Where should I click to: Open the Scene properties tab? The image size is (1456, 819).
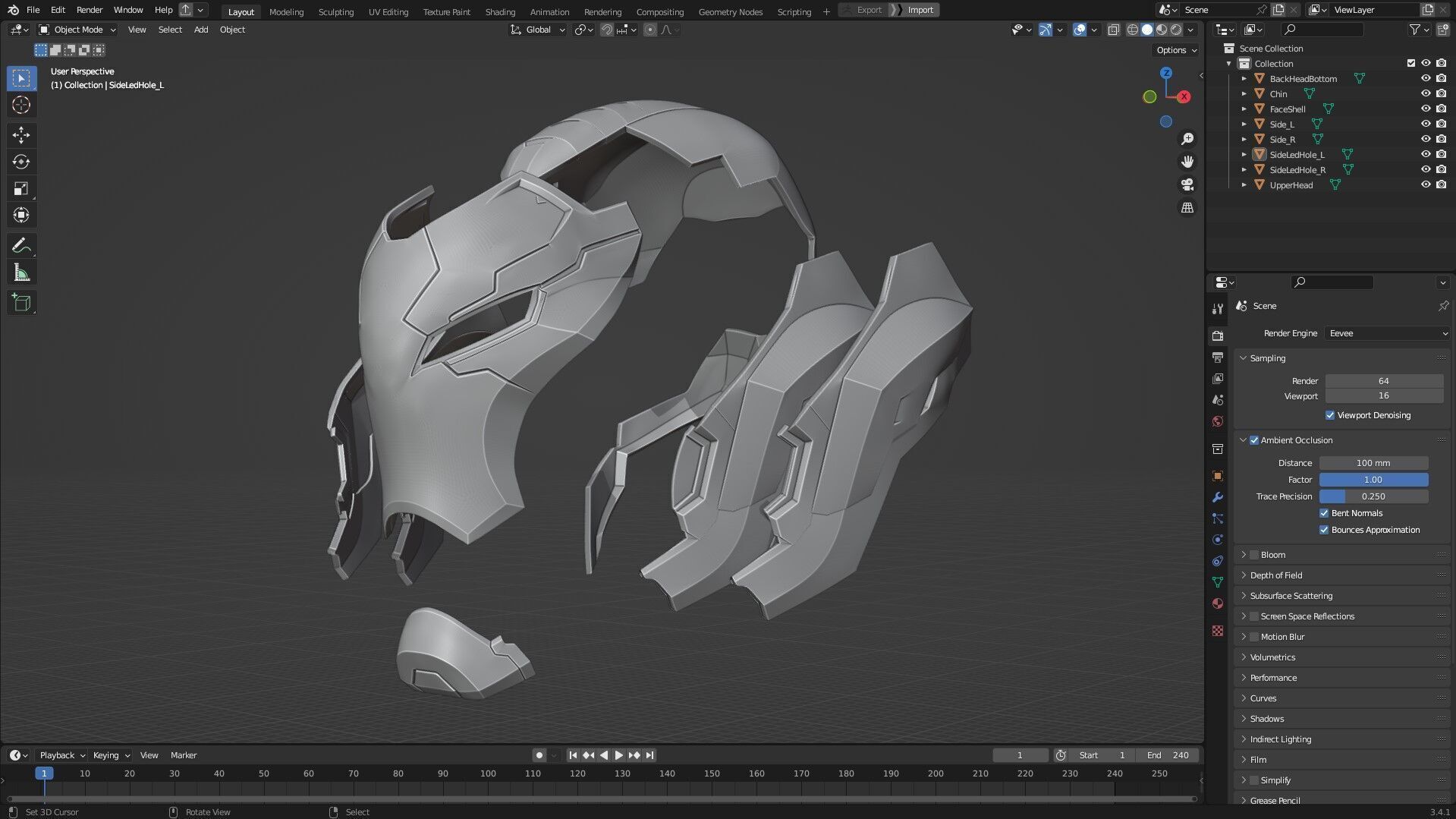coord(1218,399)
